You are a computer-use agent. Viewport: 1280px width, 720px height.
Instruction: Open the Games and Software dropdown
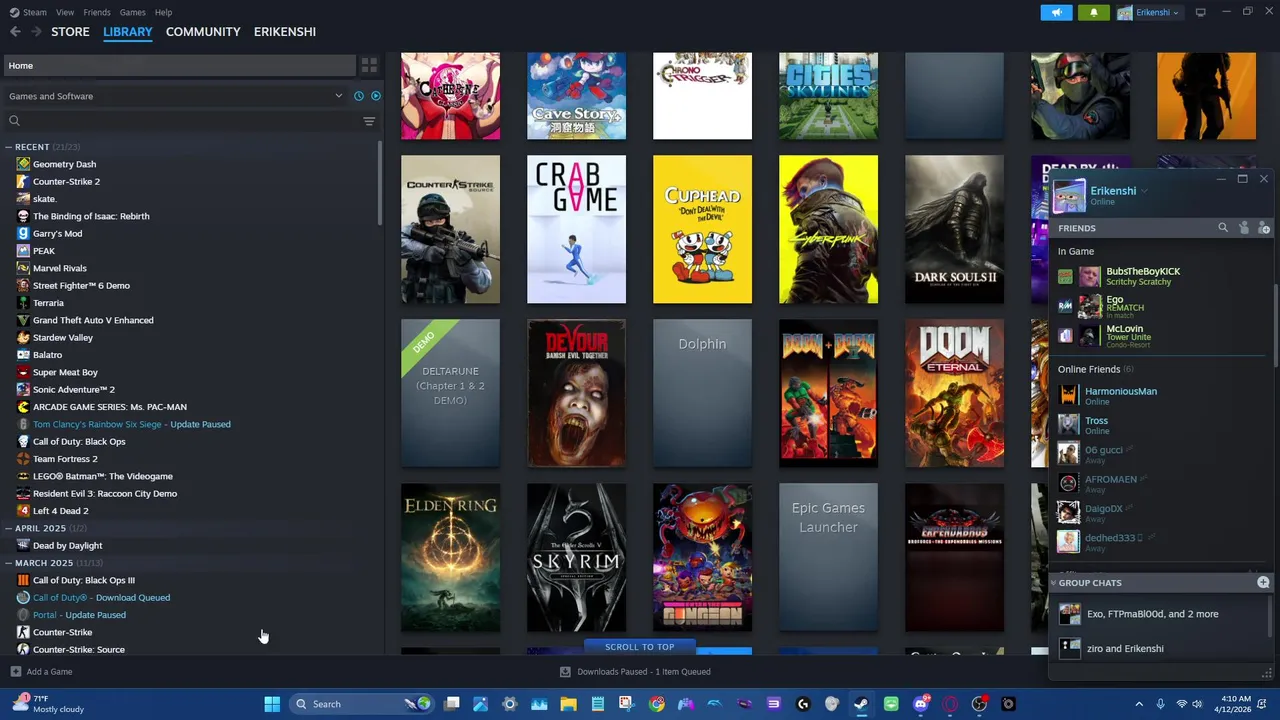pyautogui.click(x=175, y=96)
